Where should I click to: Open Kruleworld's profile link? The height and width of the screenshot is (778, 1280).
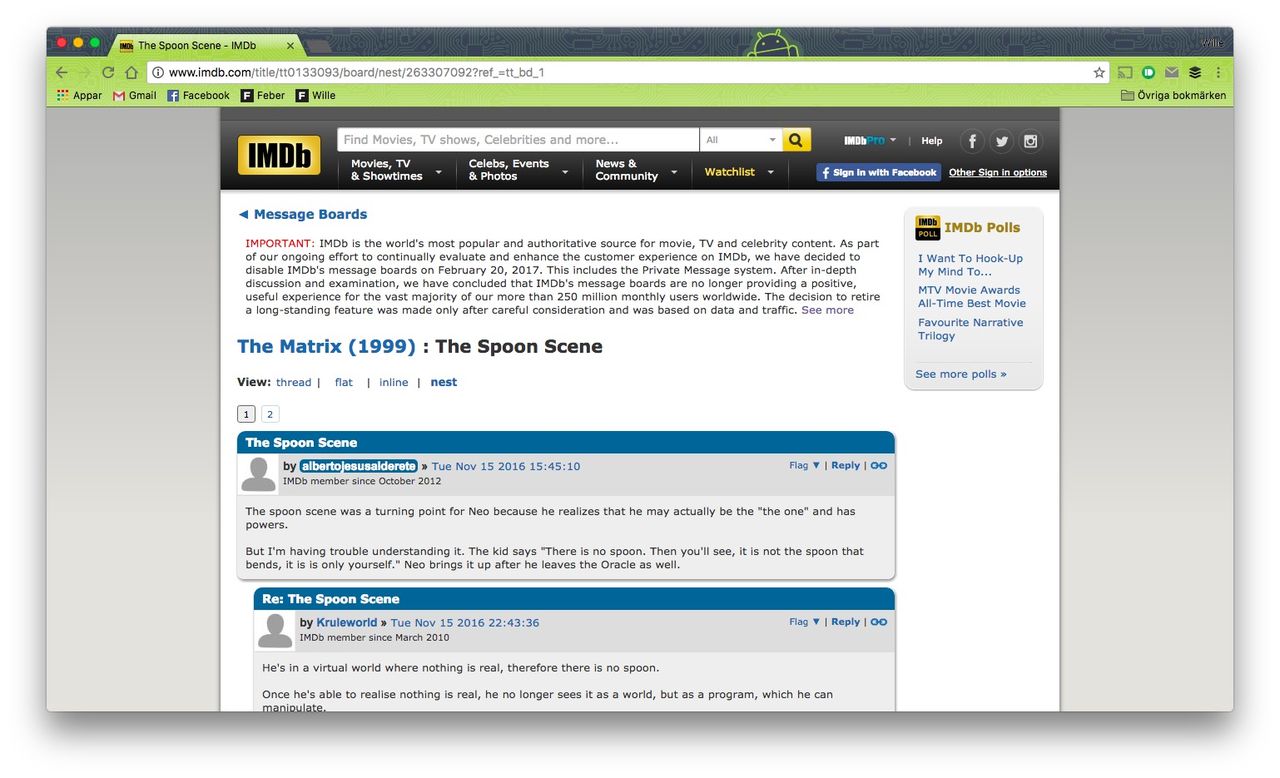[347, 622]
